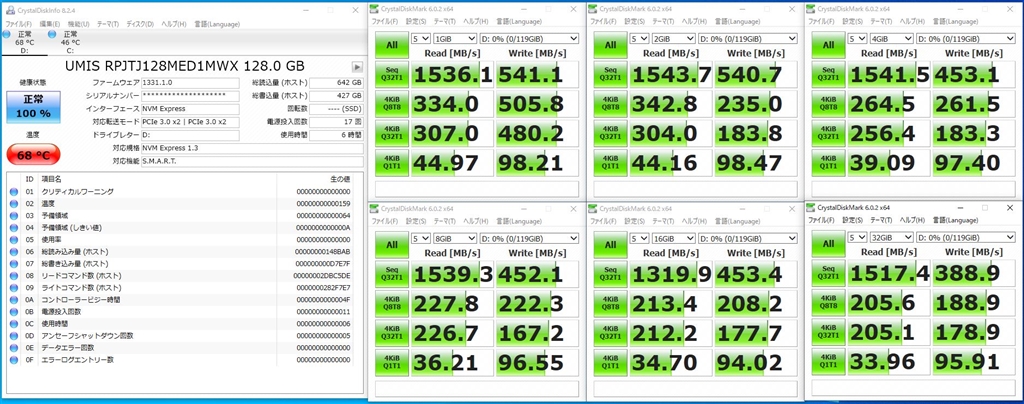This screenshot has height=404, width=1024.
Task: Open drive selector dropdown in 4GiB window
Action: coord(966,39)
